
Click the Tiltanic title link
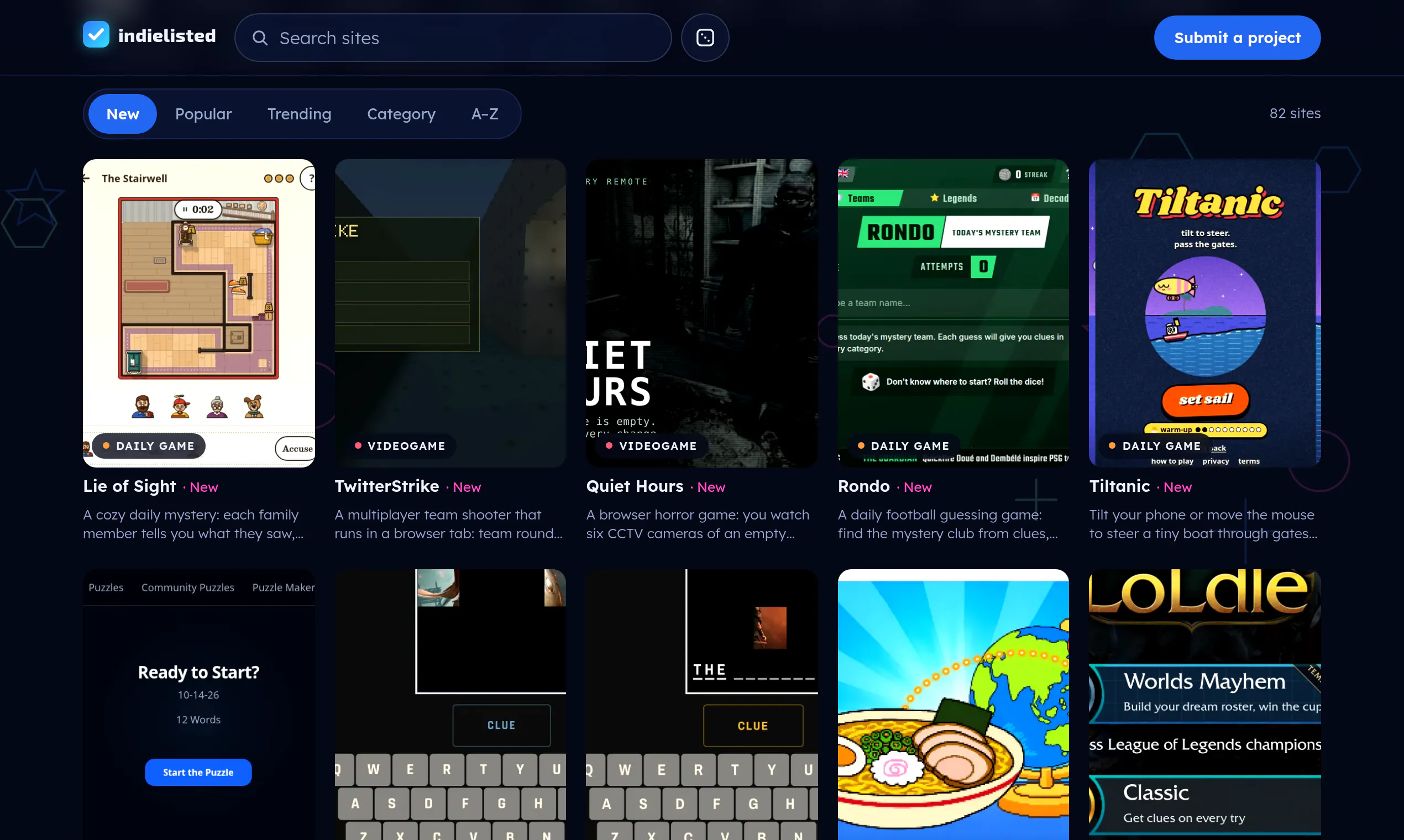pyautogui.click(x=1120, y=486)
